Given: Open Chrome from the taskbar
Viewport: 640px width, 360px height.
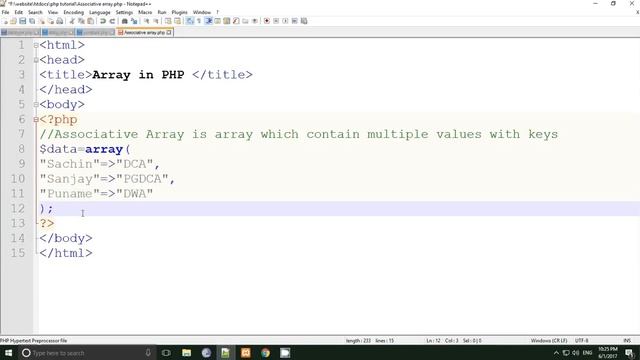Looking at the screenshot, I should tap(265, 353).
